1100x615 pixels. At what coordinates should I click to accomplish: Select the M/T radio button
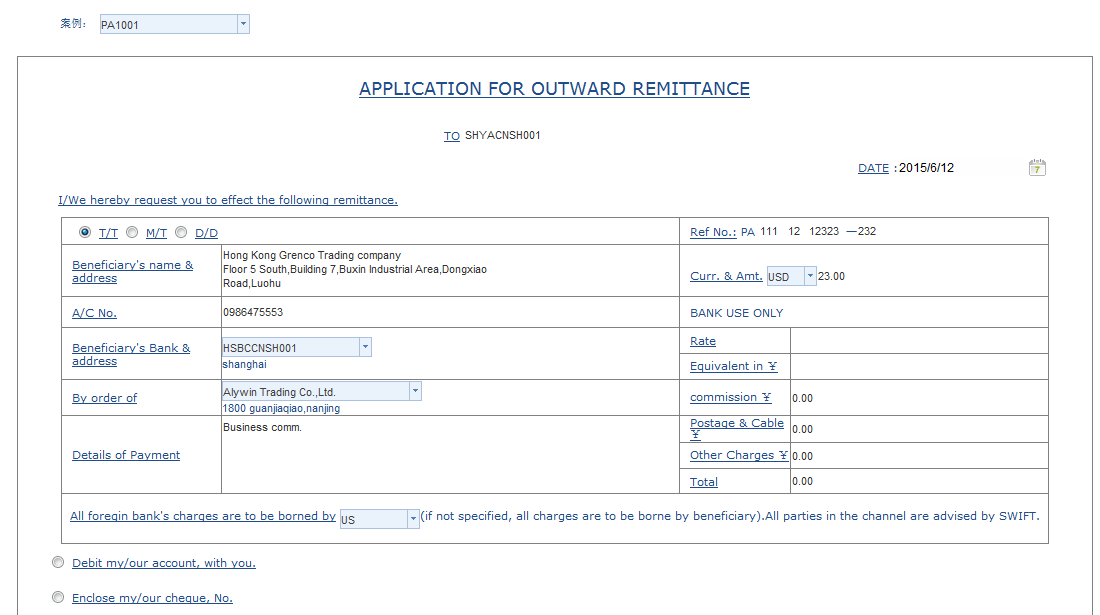pos(132,232)
